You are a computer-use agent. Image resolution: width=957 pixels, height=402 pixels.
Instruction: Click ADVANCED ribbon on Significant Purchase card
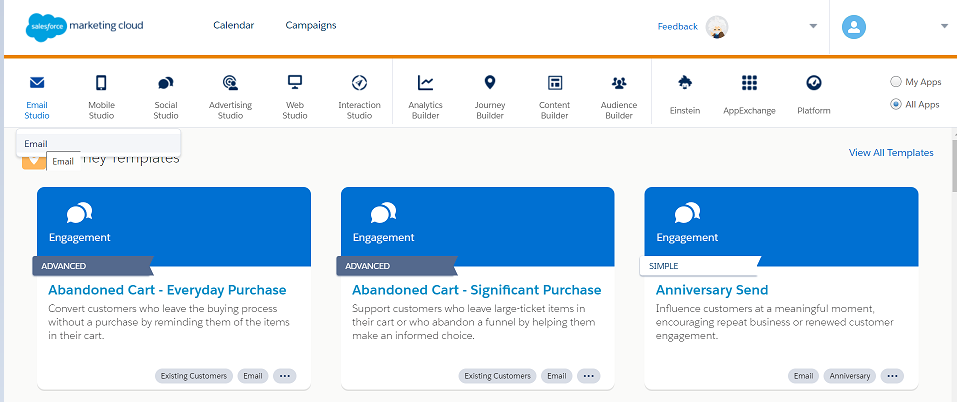tap(395, 266)
